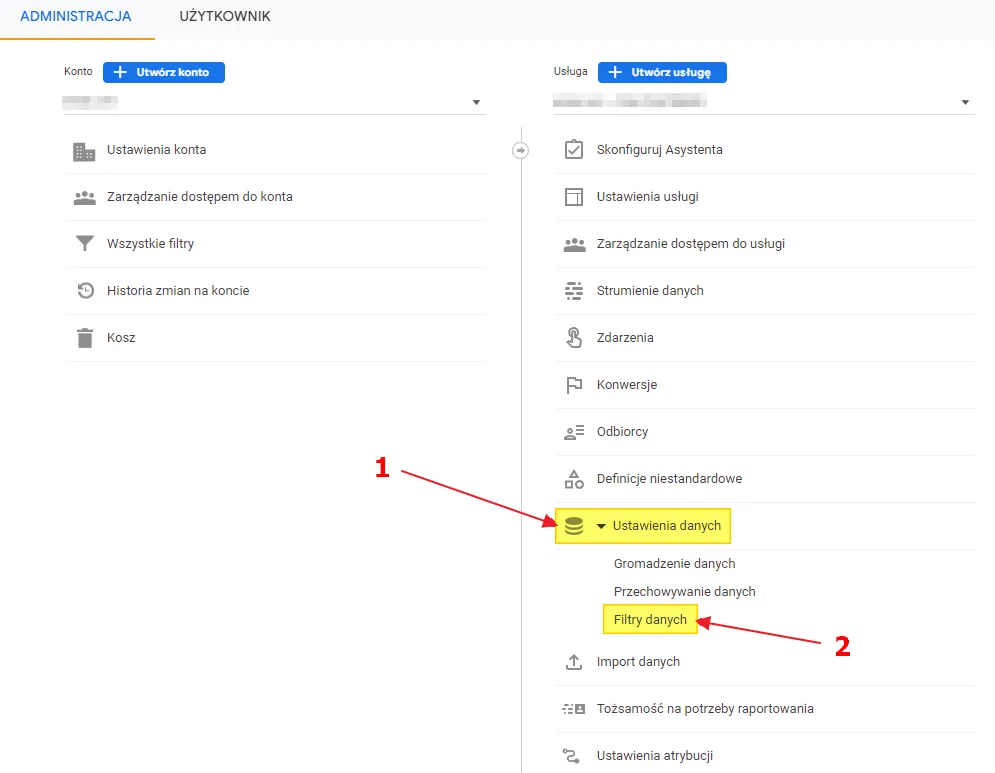This screenshot has width=995, height=773.
Task: Select Filtry danych submenu item
Action: pos(650,619)
